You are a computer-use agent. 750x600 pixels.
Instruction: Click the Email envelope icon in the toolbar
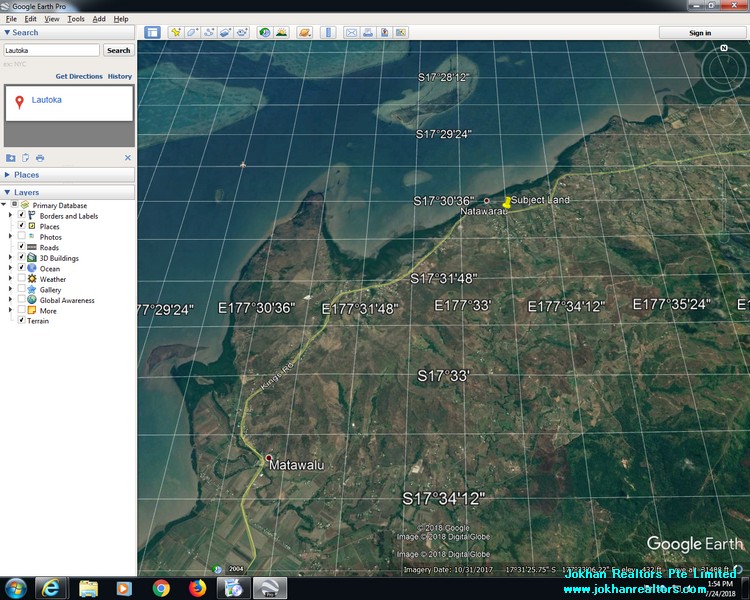tap(351, 32)
